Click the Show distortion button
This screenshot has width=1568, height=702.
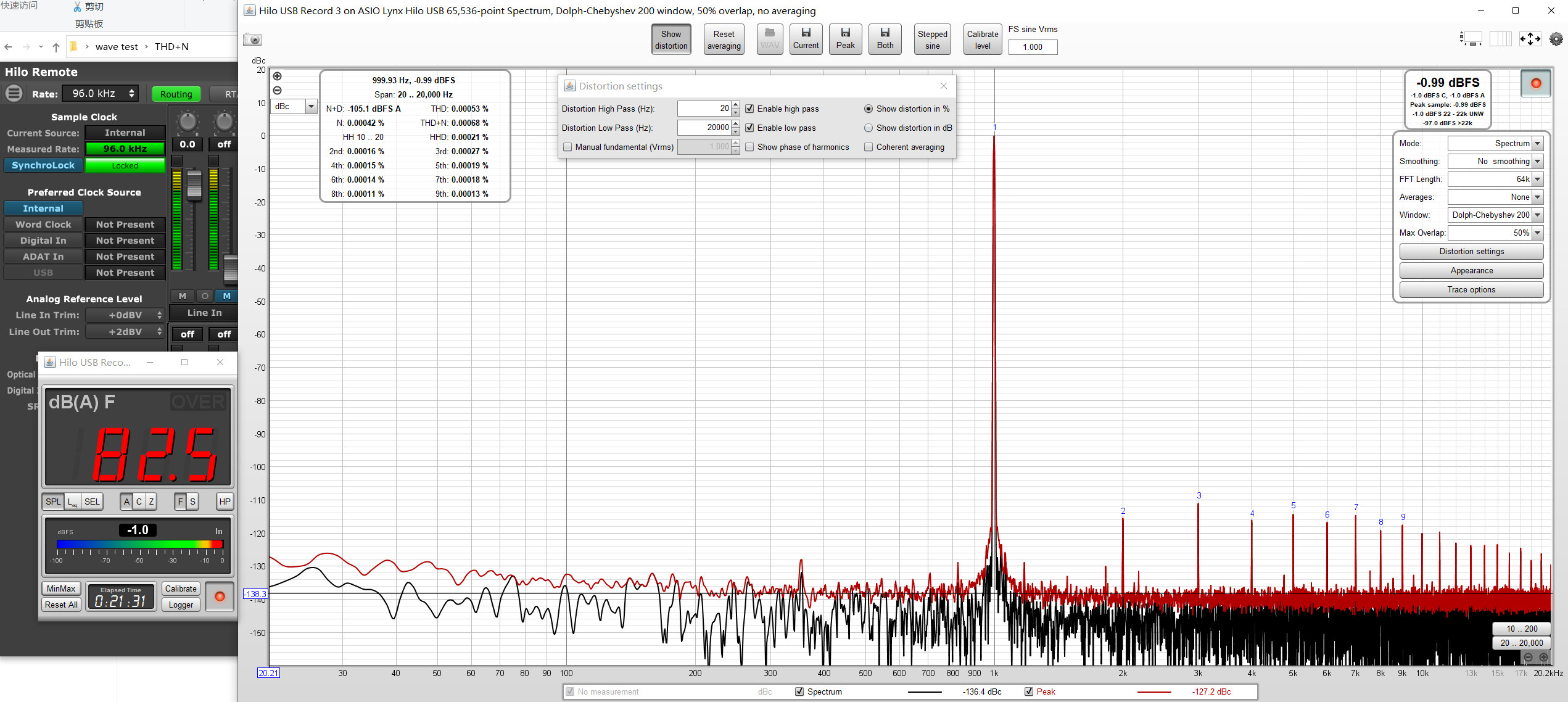[671, 39]
